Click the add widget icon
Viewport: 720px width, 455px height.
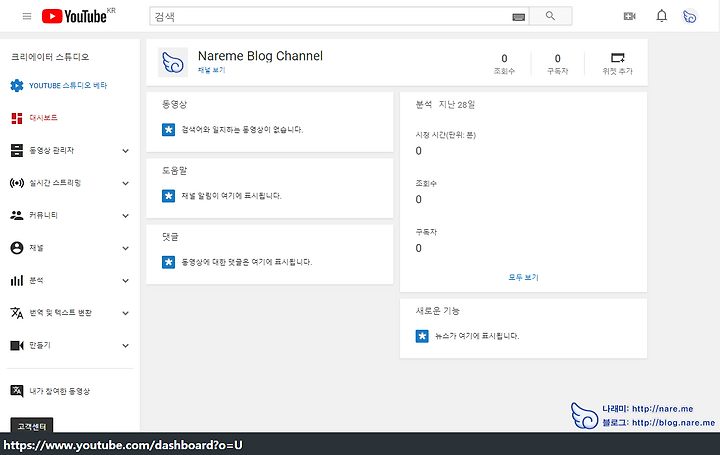[618, 58]
